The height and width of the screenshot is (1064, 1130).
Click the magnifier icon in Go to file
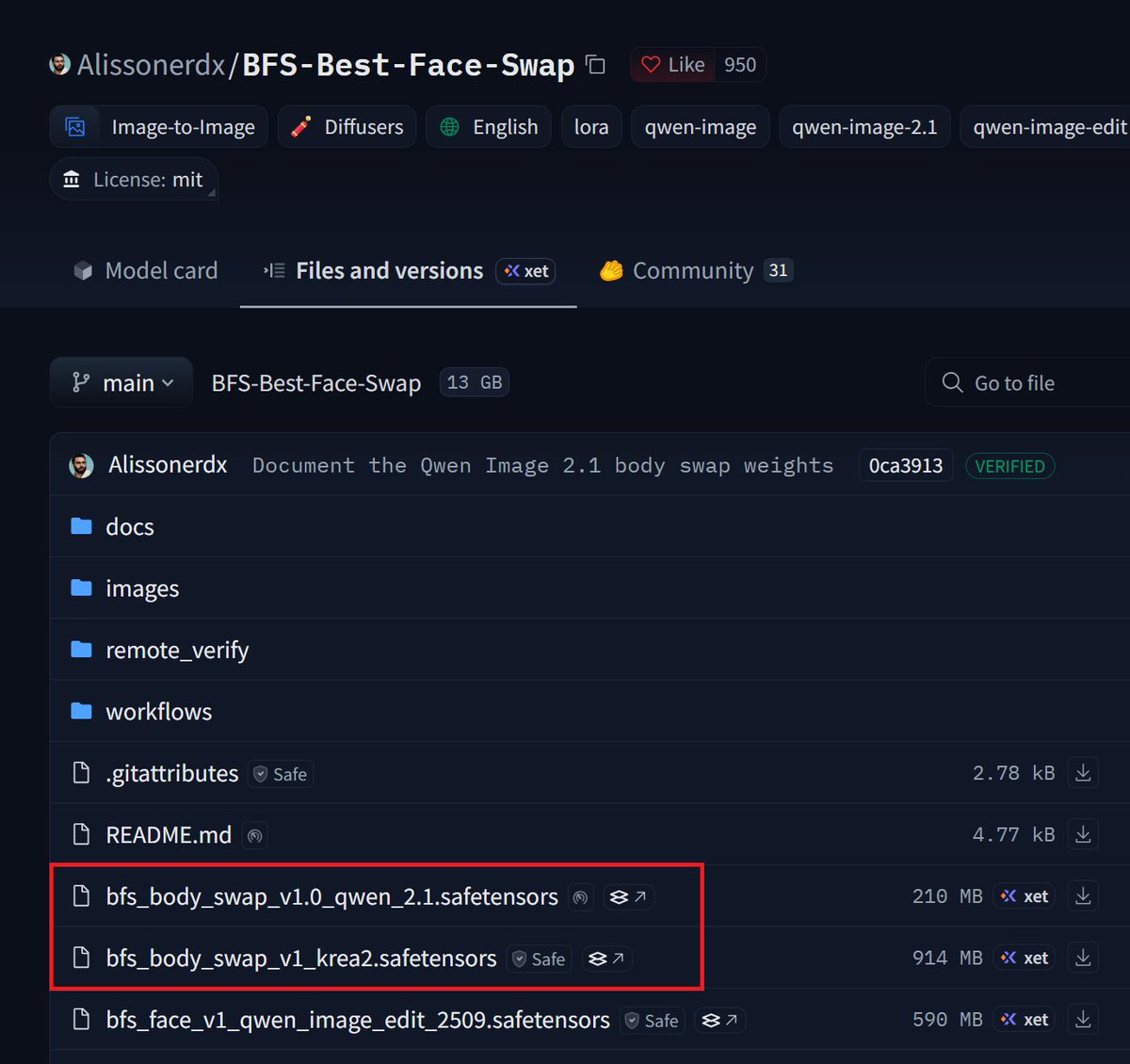coord(952,382)
